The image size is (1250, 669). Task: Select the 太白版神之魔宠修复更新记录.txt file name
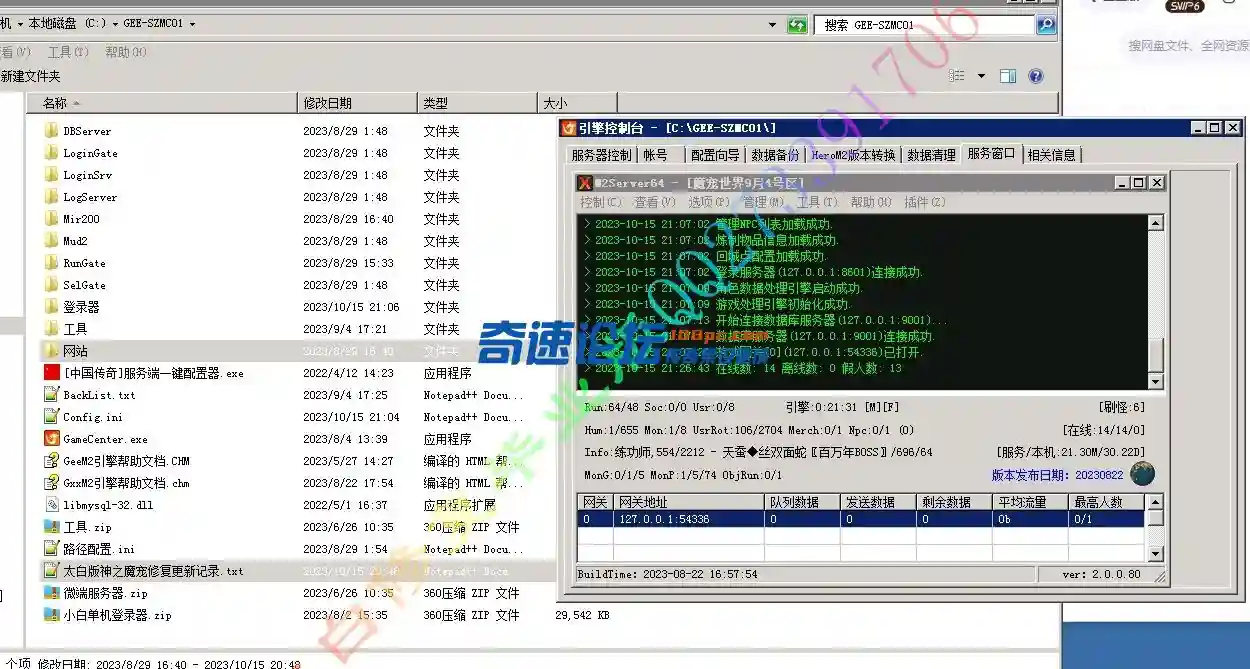click(x=153, y=571)
